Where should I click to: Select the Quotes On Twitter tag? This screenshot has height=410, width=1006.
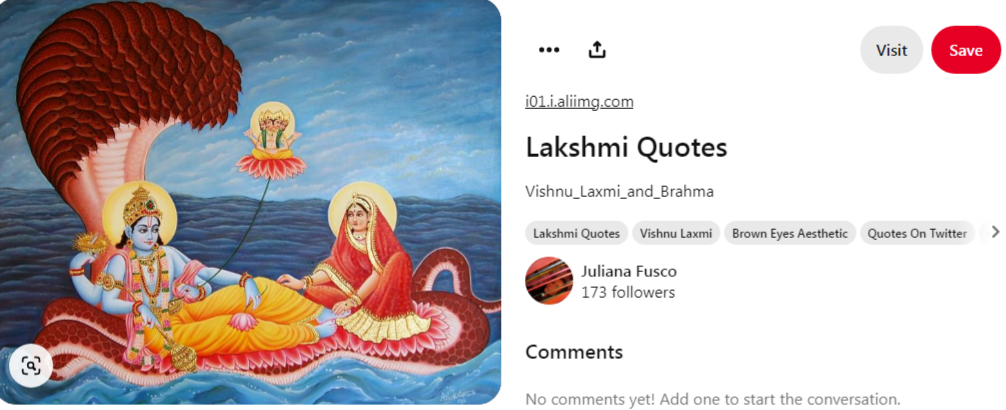click(x=917, y=234)
